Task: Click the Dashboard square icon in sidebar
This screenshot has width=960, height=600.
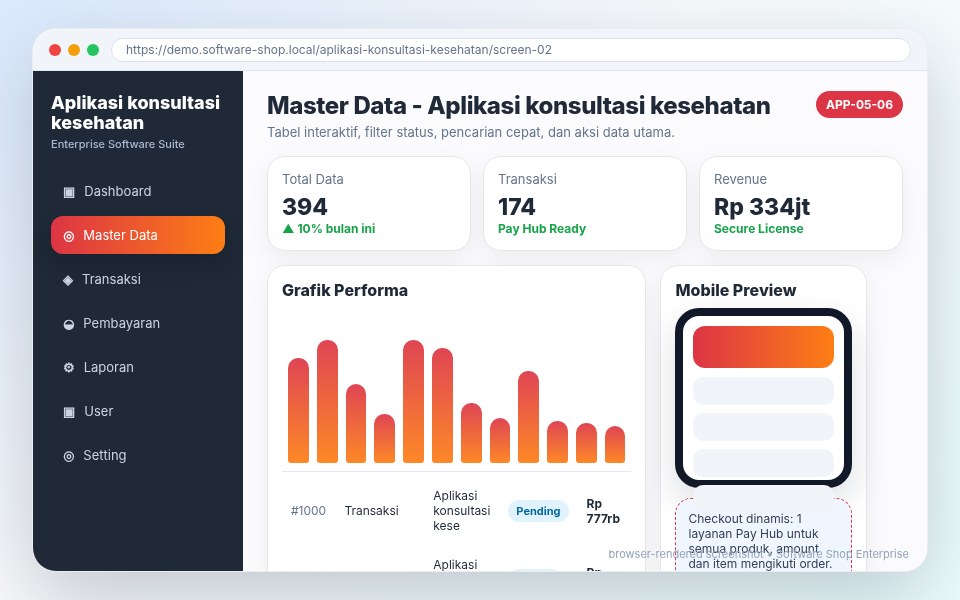Action: point(69,192)
